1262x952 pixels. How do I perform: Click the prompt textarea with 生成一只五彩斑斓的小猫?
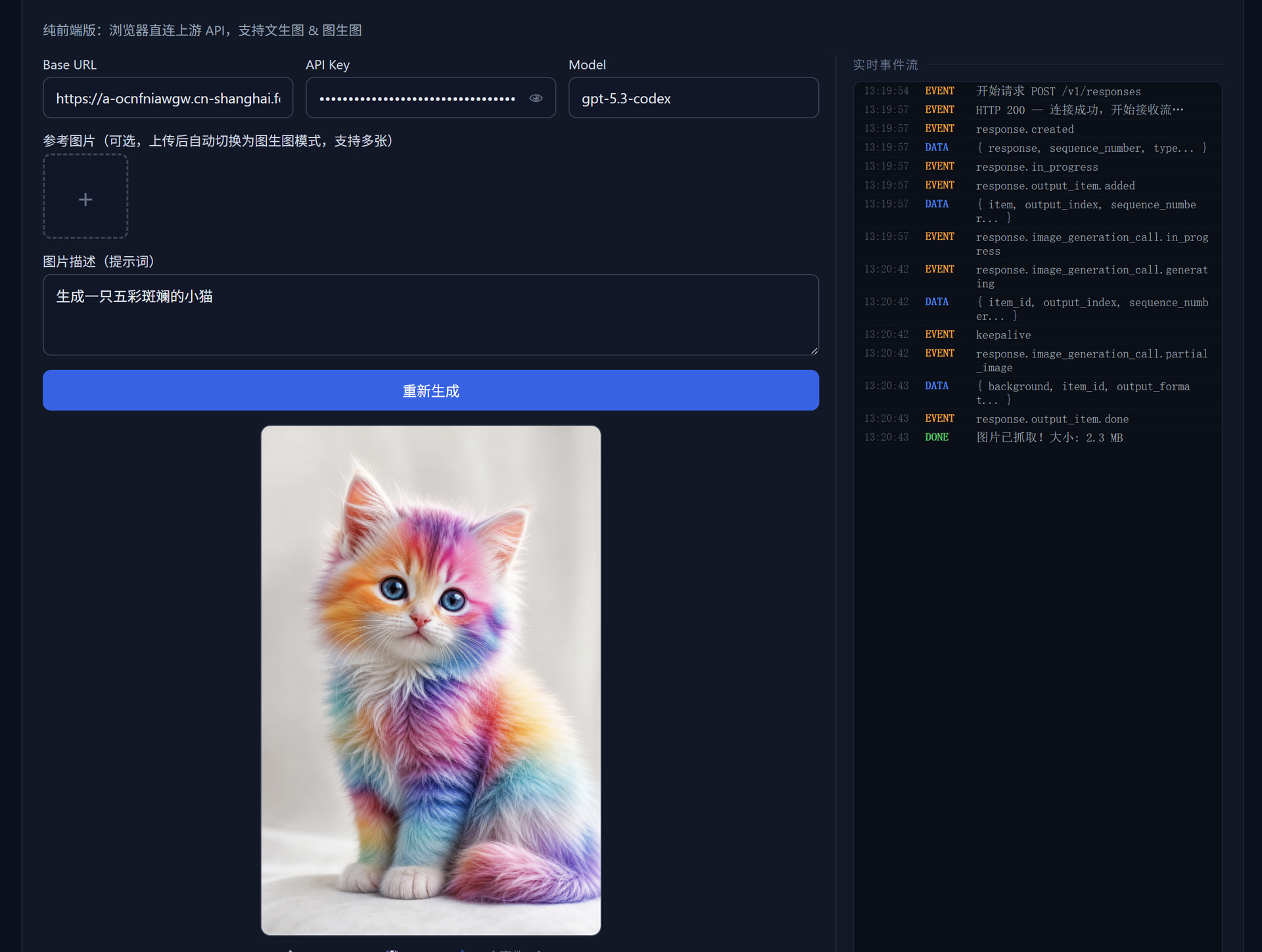pyautogui.click(x=431, y=315)
